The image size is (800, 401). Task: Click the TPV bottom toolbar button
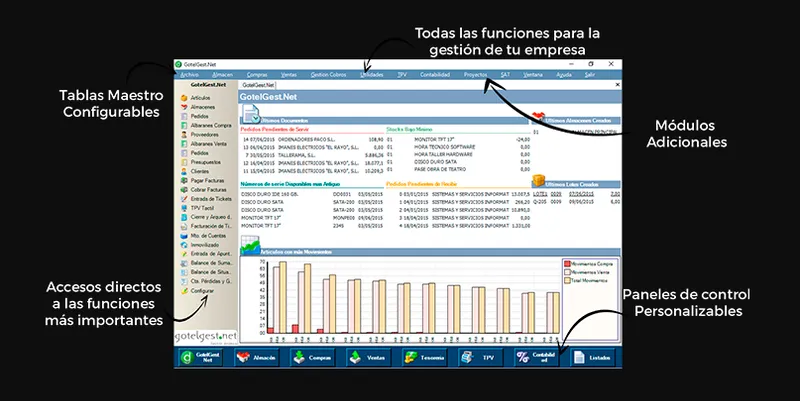[481, 357]
